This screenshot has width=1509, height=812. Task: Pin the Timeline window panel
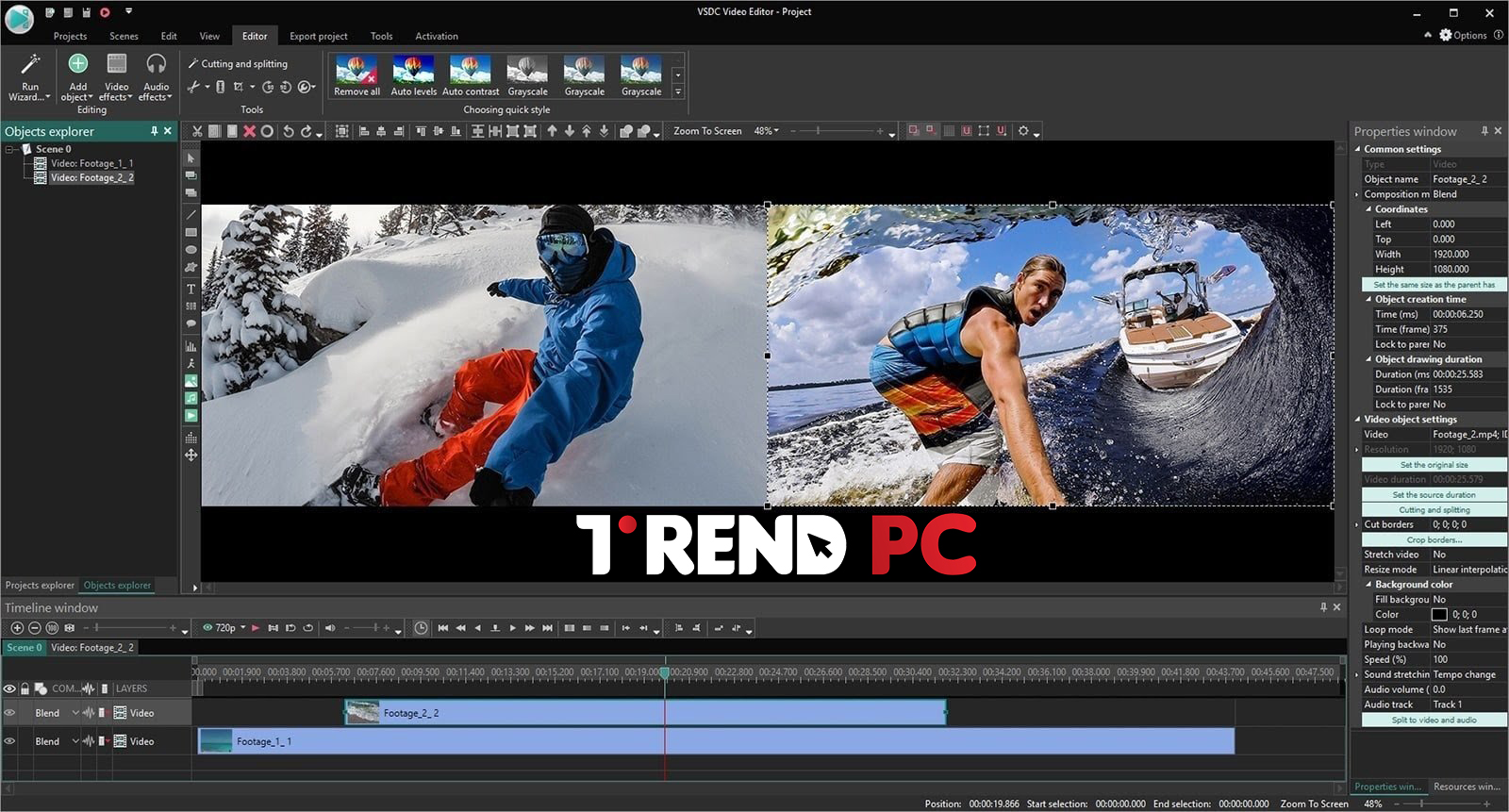click(x=1323, y=607)
